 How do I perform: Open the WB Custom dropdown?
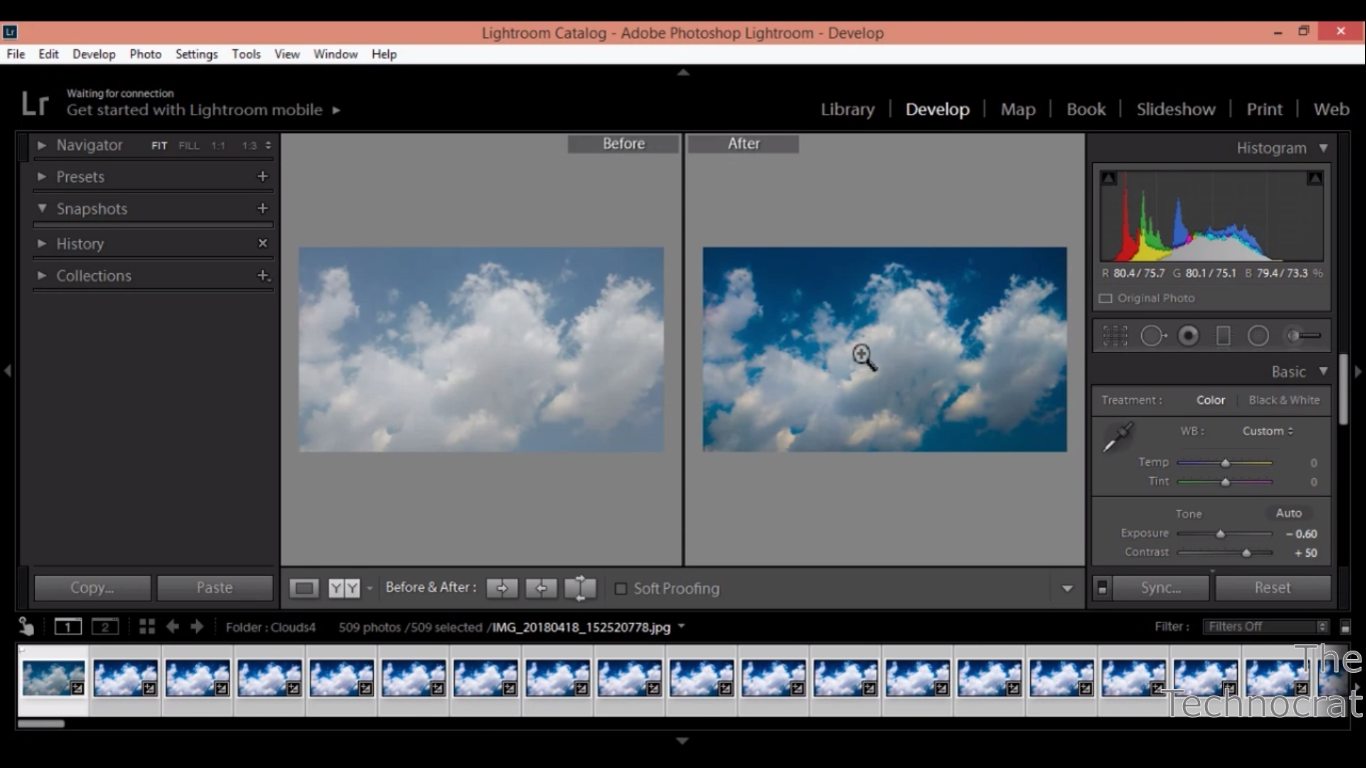click(1267, 430)
